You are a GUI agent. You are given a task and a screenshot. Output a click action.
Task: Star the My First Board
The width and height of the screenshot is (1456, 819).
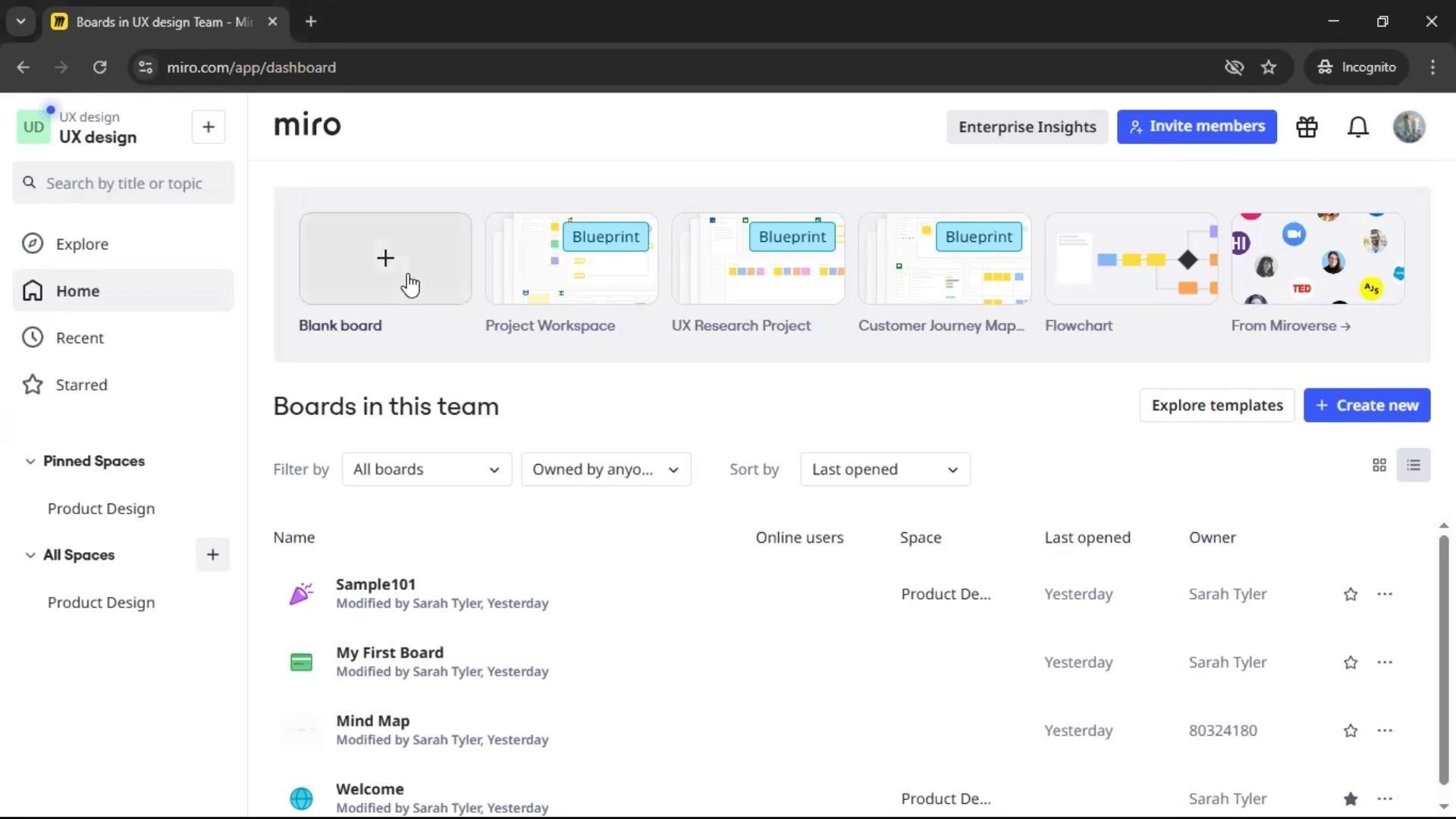pyautogui.click(x=1351, y=663)
